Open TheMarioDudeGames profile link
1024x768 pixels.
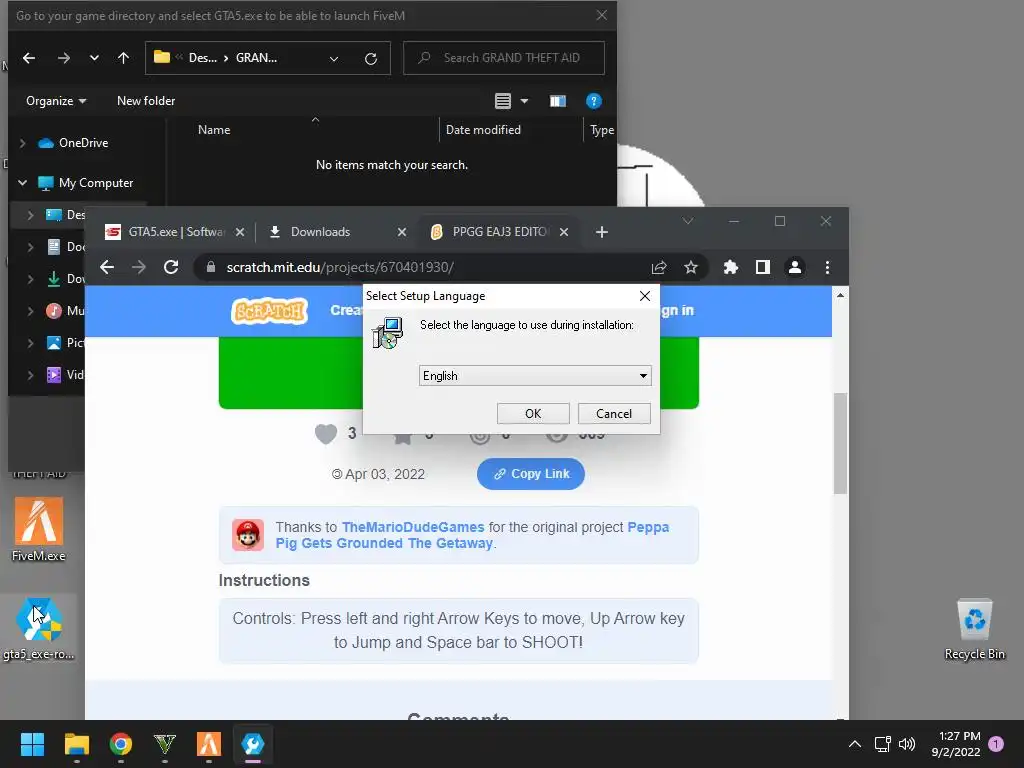pos(413,527)
